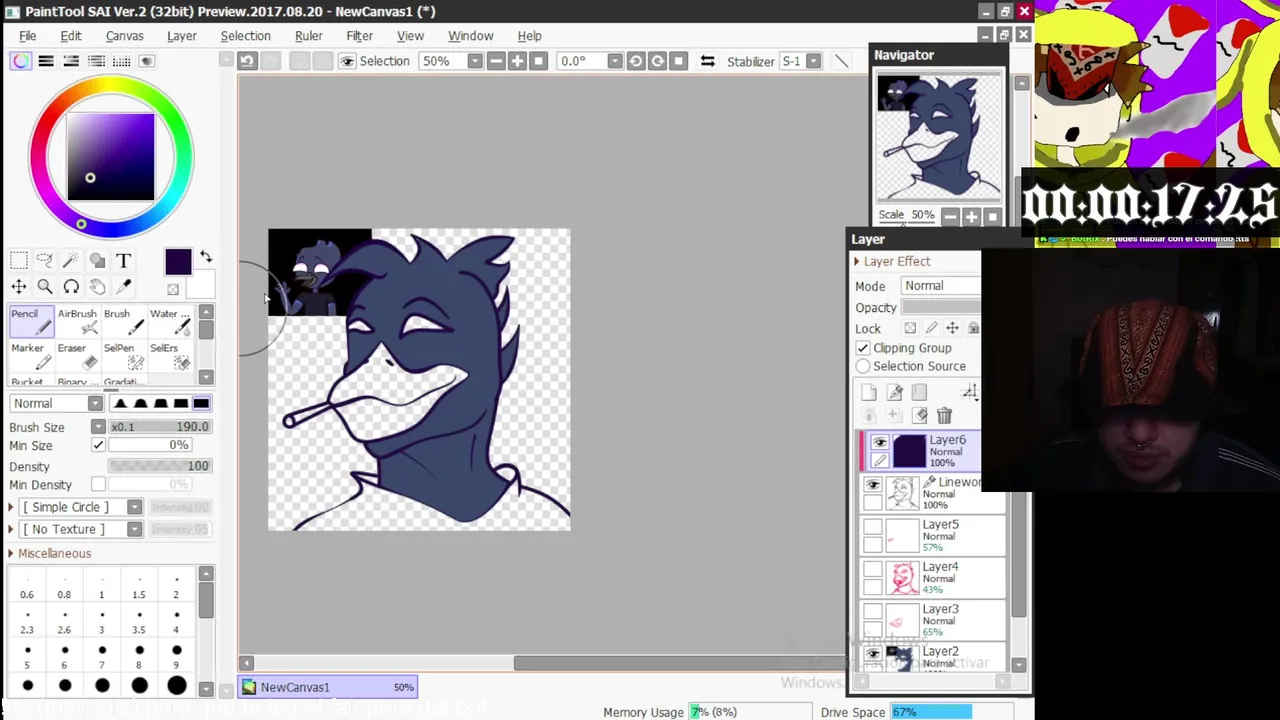Open Brush Size multiplier dropdown
The image size is (1280, 720).
[x=98, y=427]
